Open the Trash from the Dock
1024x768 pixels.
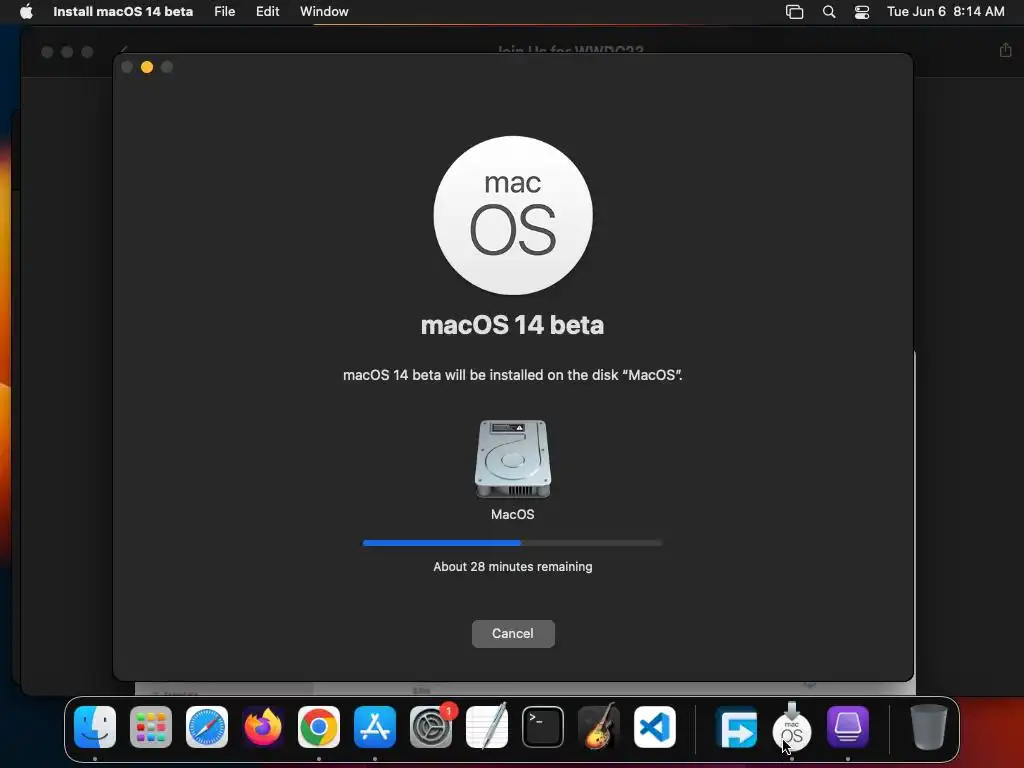point(928,727)
